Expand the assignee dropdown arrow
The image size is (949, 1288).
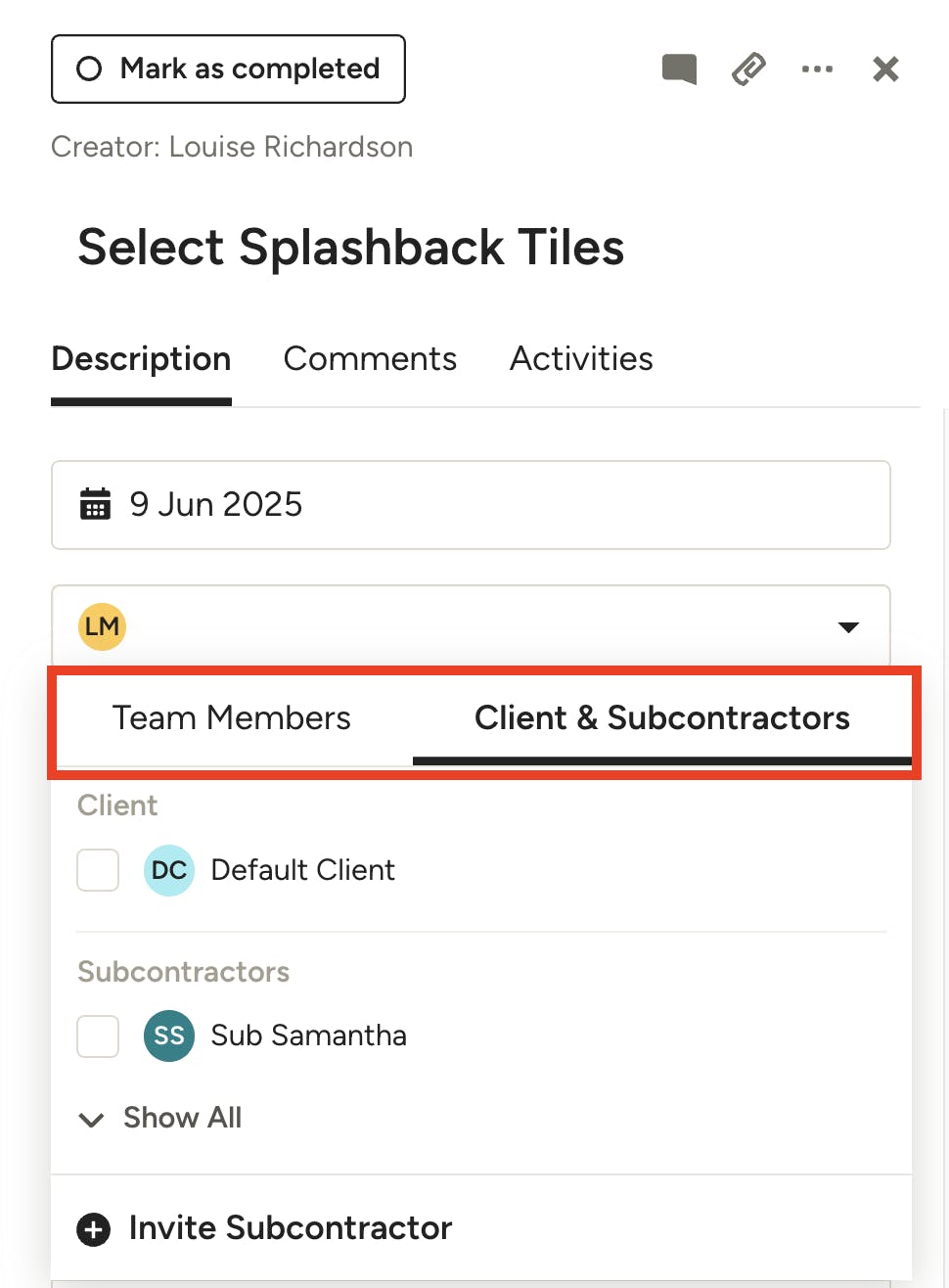click(x=848, y=627)
